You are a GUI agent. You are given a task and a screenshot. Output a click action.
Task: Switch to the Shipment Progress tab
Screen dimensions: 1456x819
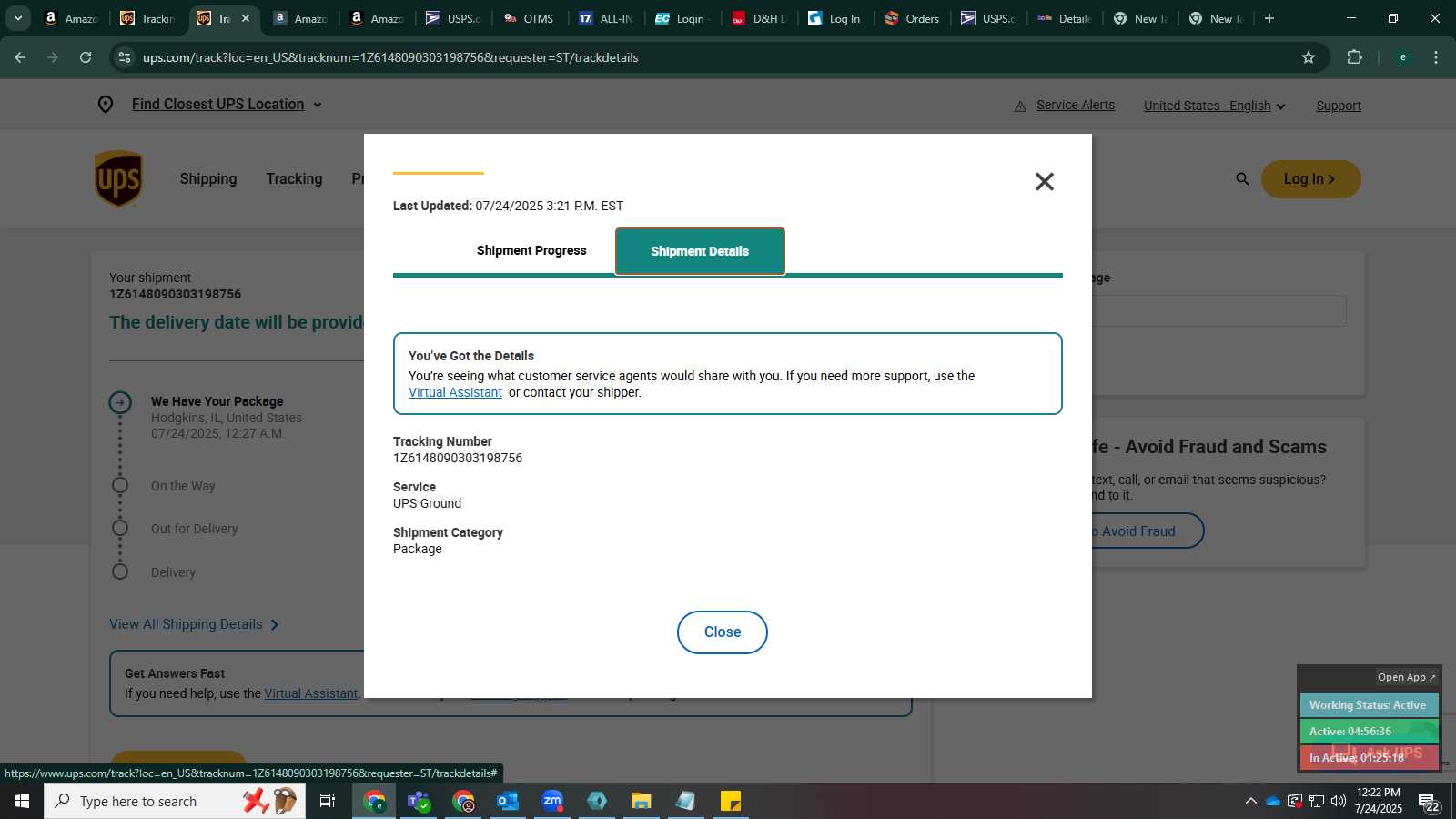click(x=531, y=251)
